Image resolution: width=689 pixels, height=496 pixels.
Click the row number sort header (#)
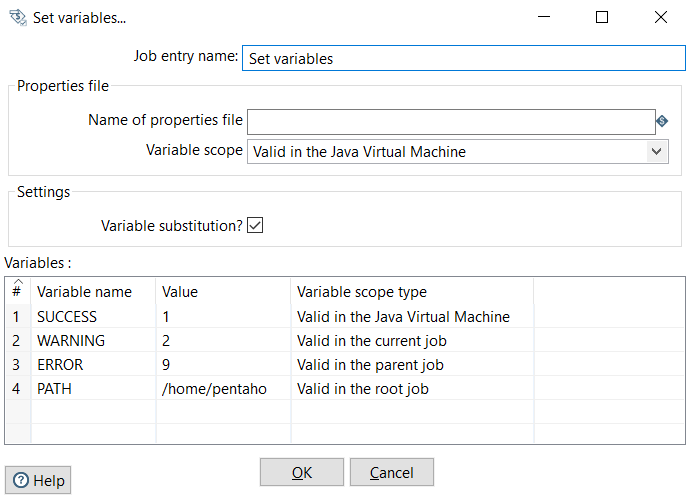pos(17,291)
